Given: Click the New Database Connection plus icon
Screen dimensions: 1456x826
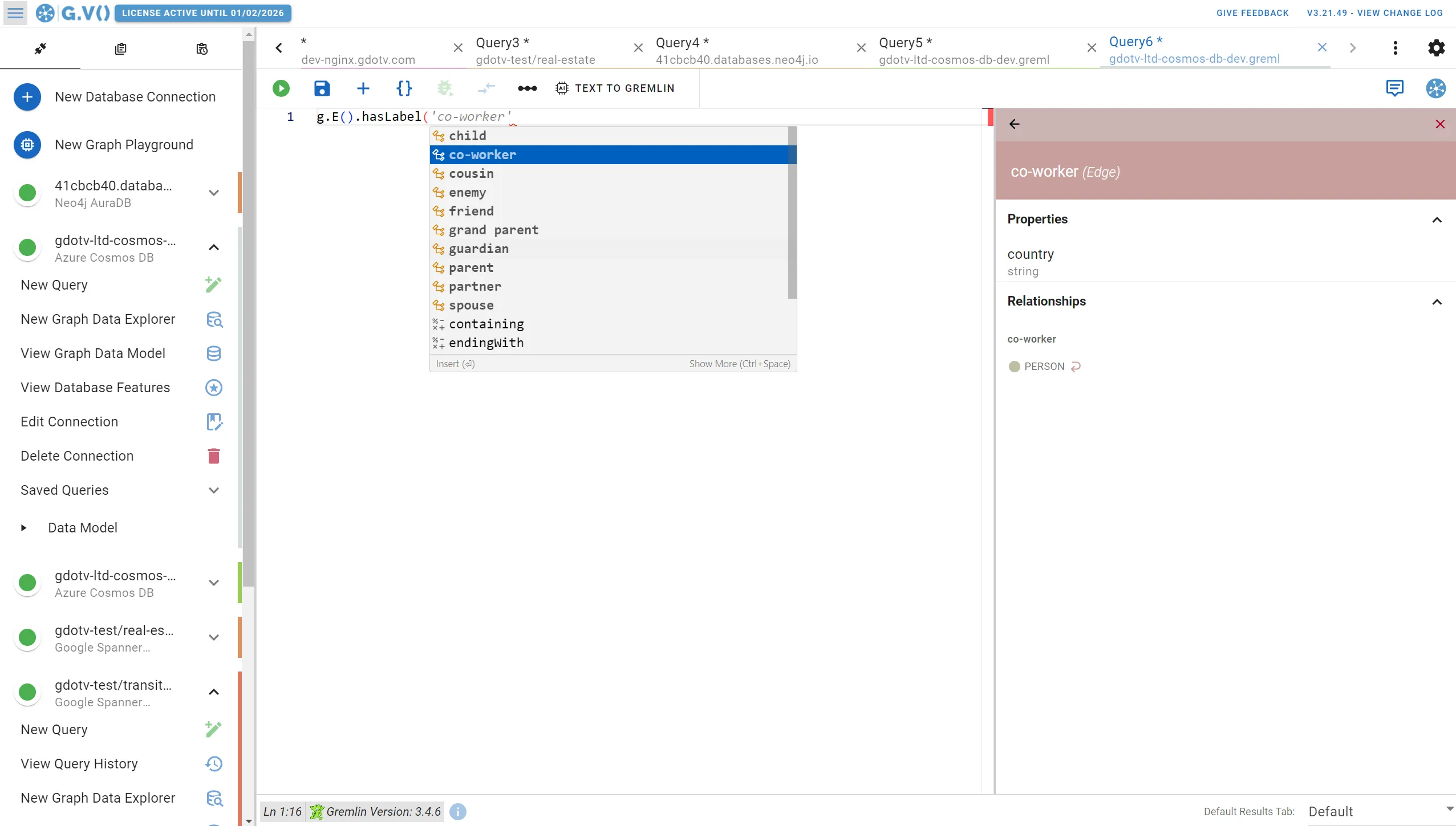Looking at the screenshot, I should point(27,97).
